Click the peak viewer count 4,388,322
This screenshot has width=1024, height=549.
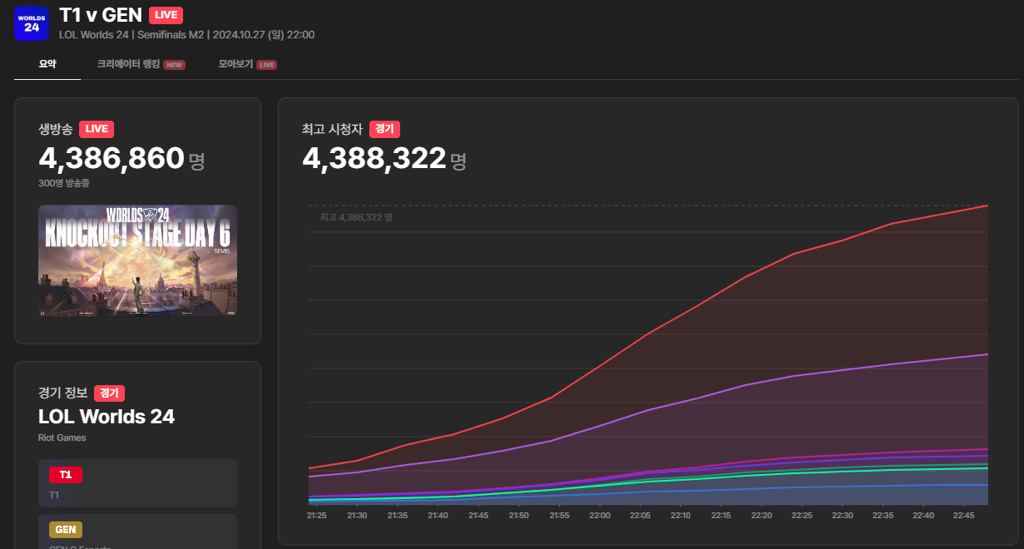click(374, 158)
